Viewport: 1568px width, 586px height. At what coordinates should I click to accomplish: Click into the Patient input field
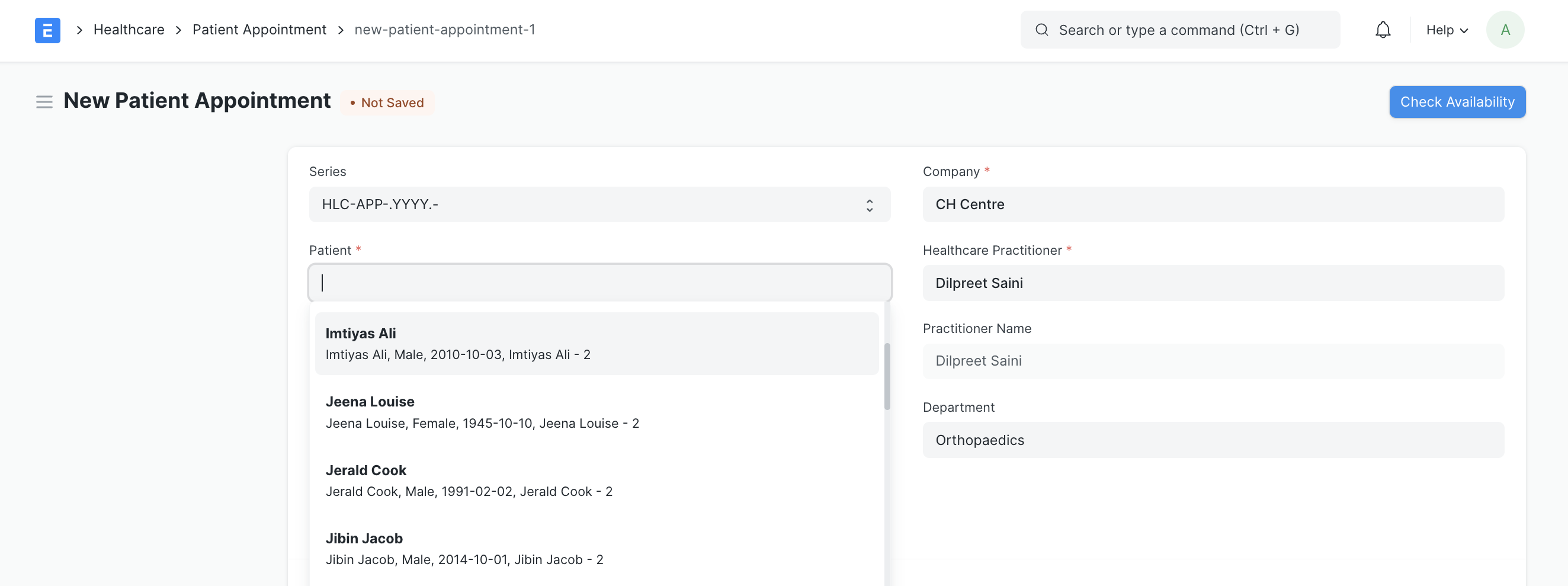[599, 283]
